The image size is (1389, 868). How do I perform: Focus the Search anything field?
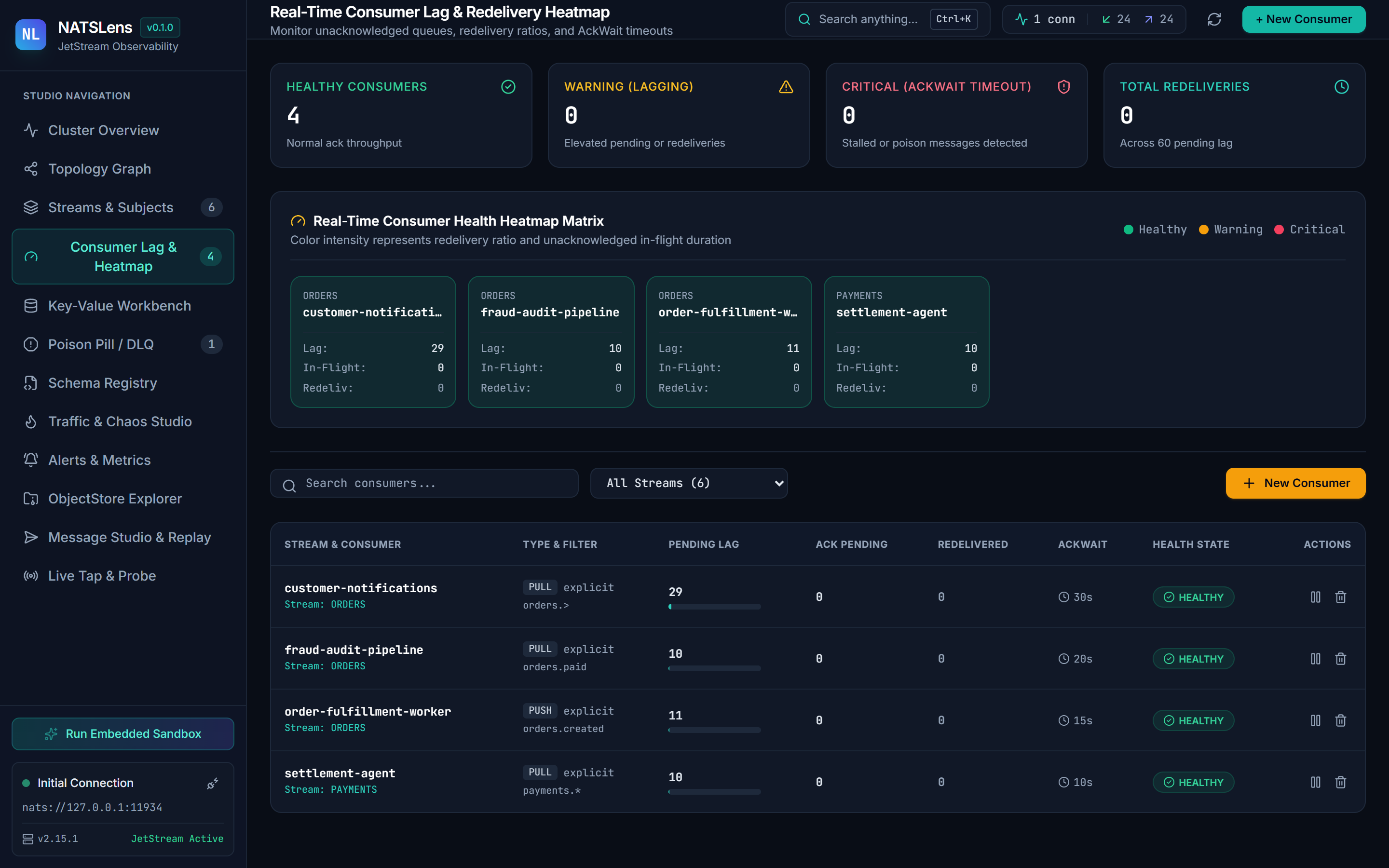887,19
